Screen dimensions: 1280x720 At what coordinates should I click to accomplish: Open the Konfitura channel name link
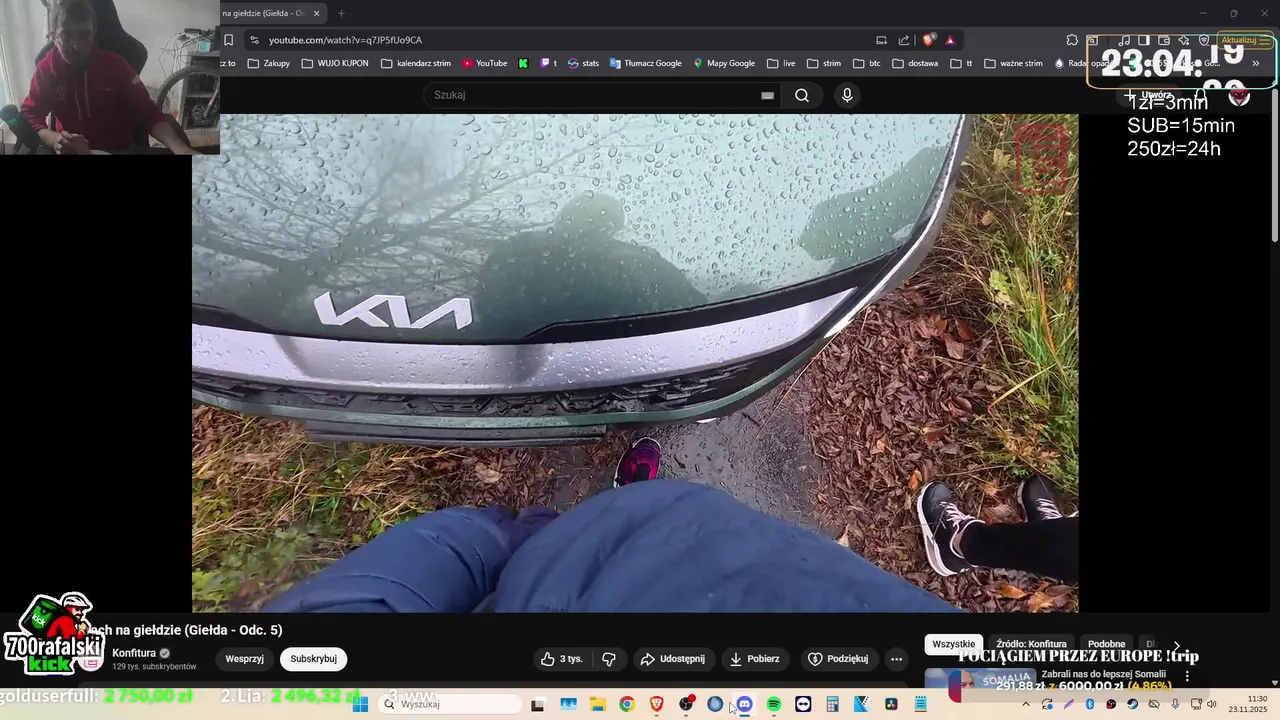134,653
